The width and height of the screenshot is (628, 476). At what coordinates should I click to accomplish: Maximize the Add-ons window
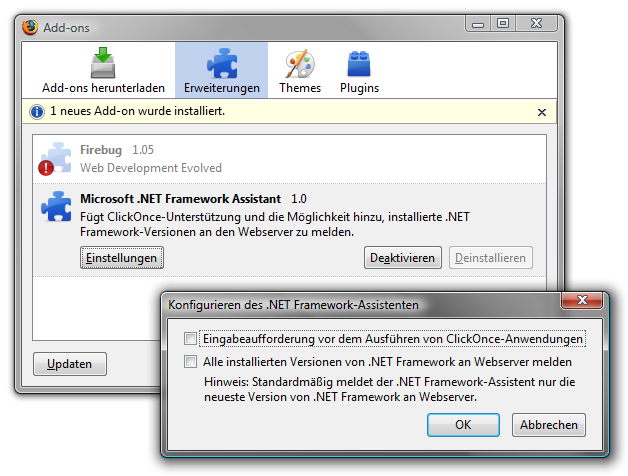tap(502, 22)
